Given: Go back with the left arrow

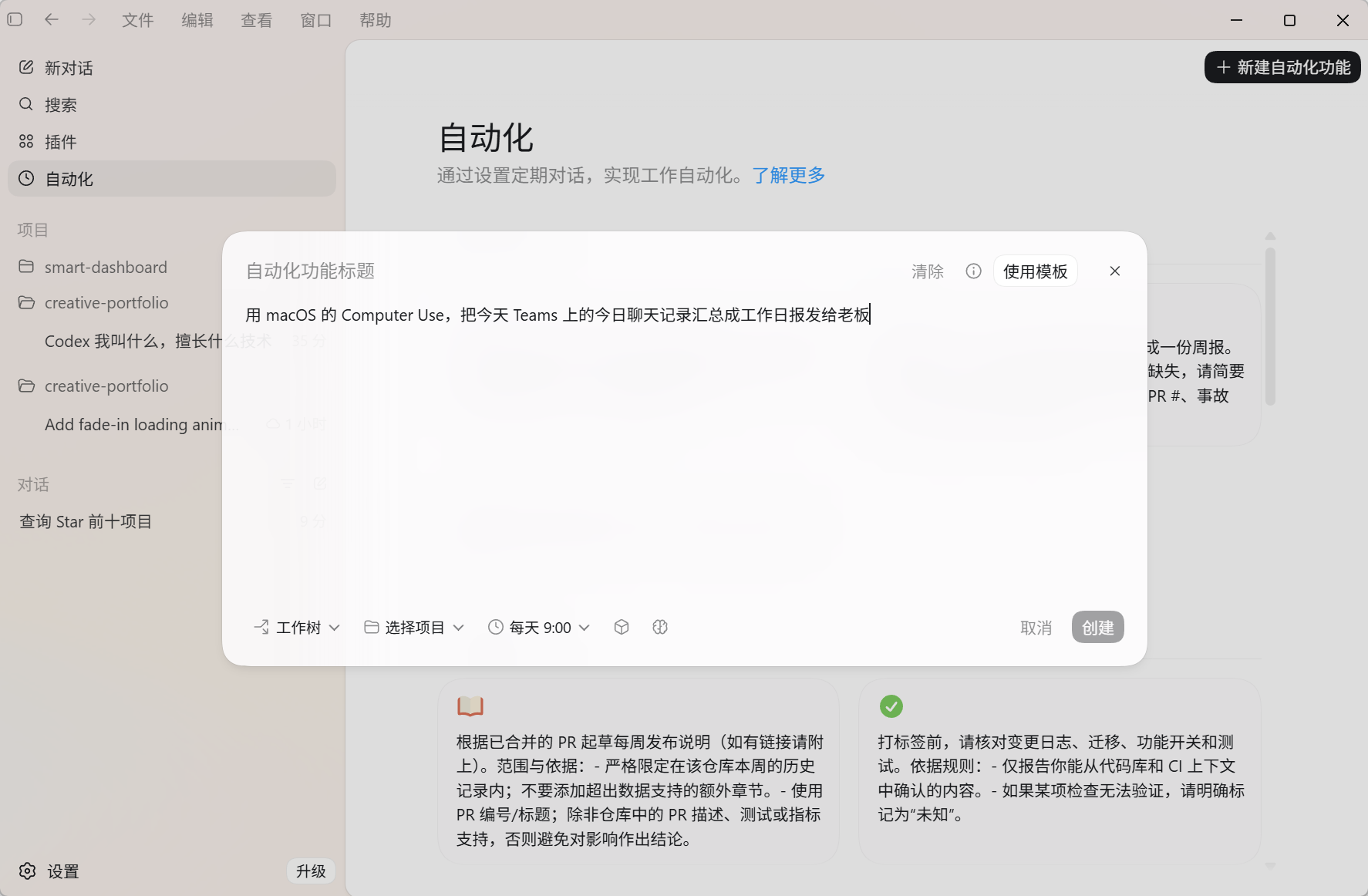Looking at the screenshot, I should coord(52,19).
